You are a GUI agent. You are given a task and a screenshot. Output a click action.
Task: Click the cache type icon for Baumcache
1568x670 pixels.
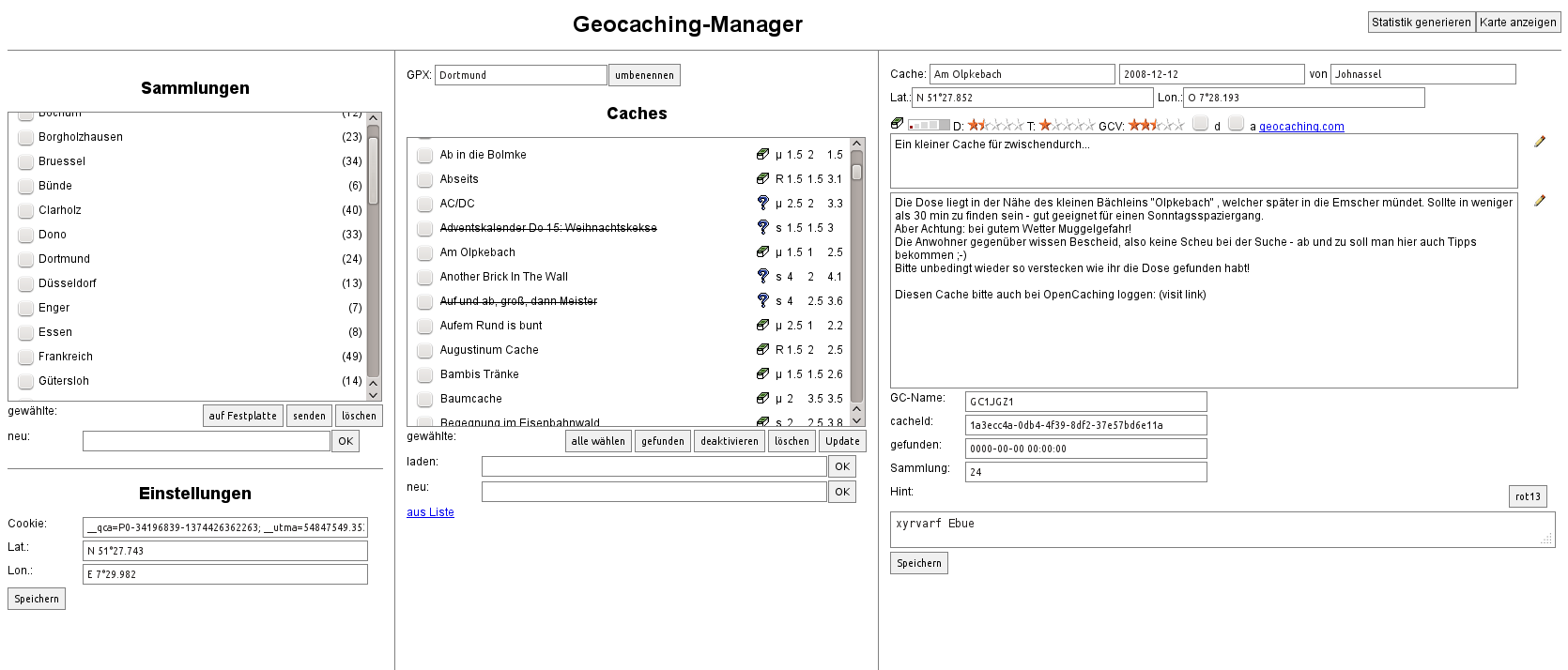(x=762, y=398)
